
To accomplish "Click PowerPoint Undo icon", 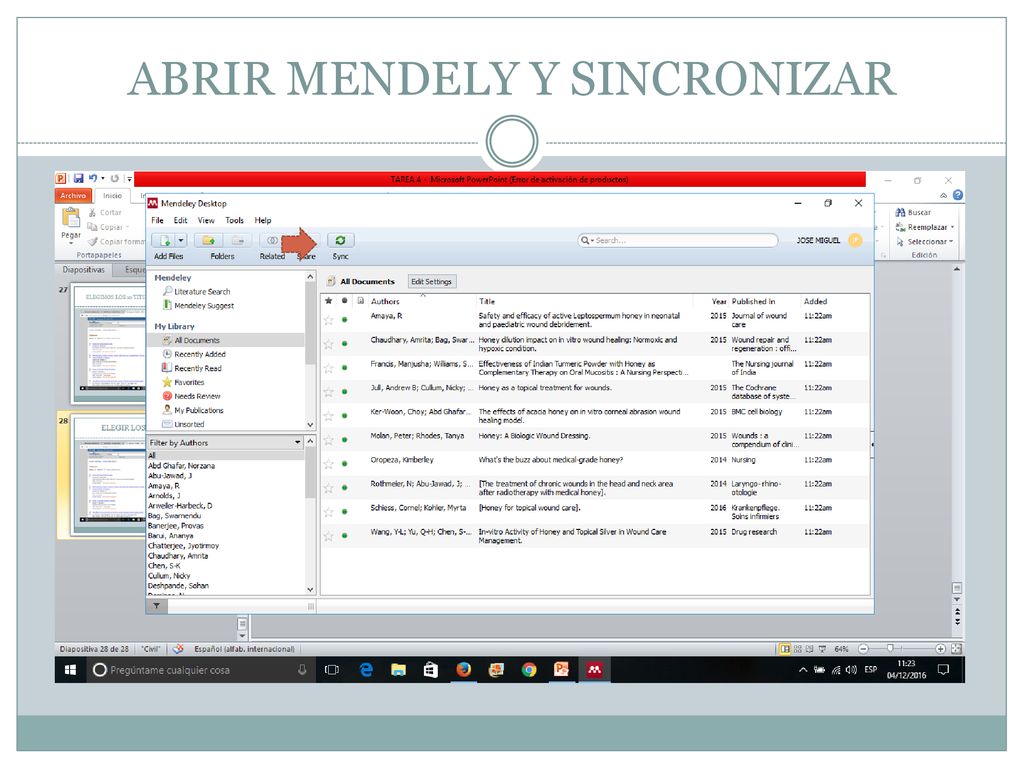I will [x=93, y=178].
